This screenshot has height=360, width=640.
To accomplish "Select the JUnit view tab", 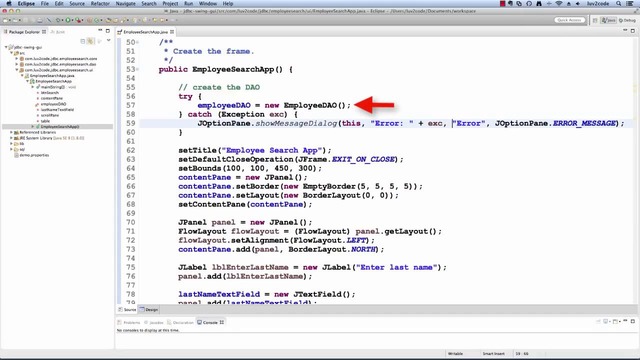I will (x=58, y=31).
